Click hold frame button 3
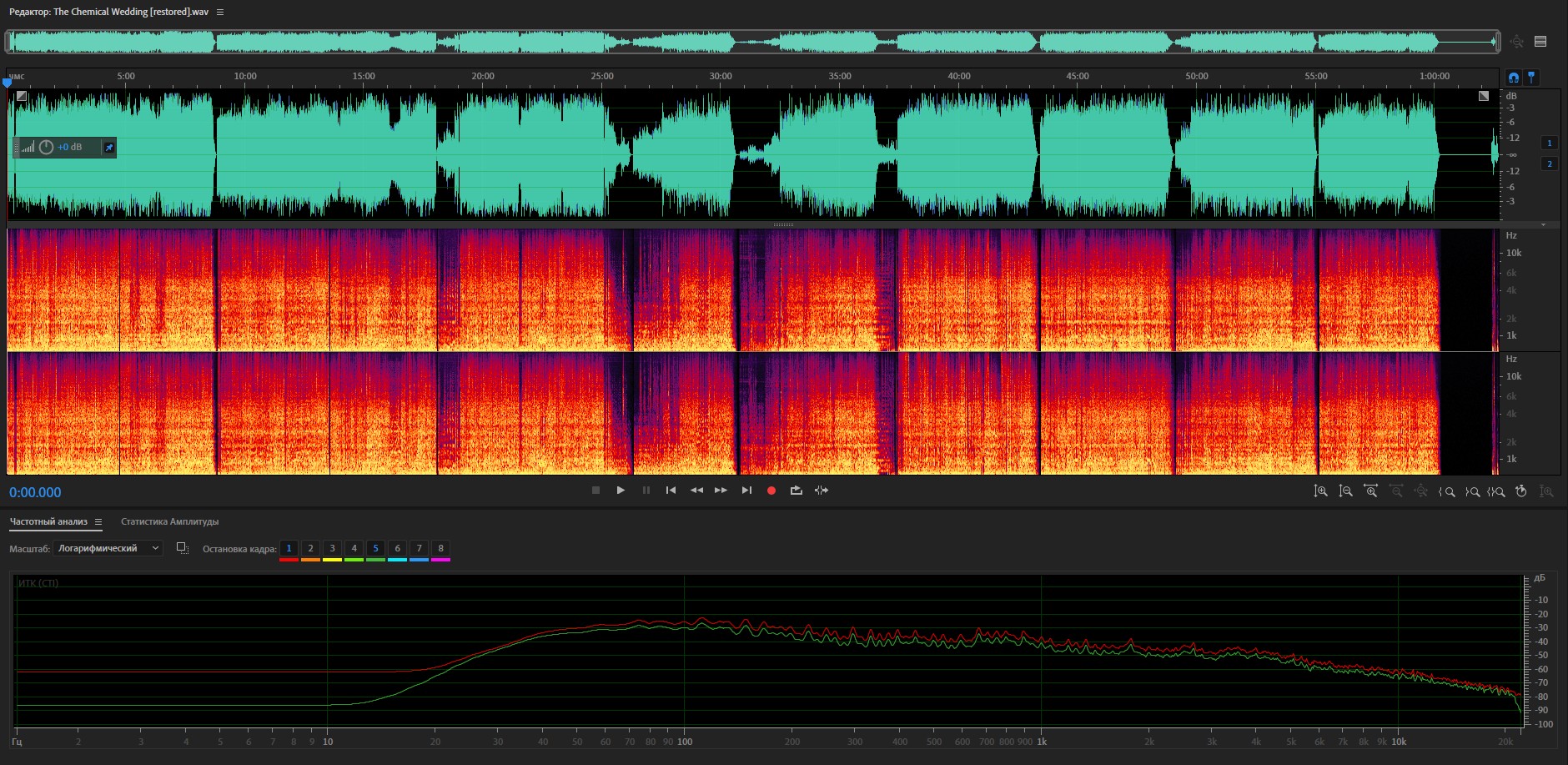This screenshot has width=1568, height=765. [332, 548]
